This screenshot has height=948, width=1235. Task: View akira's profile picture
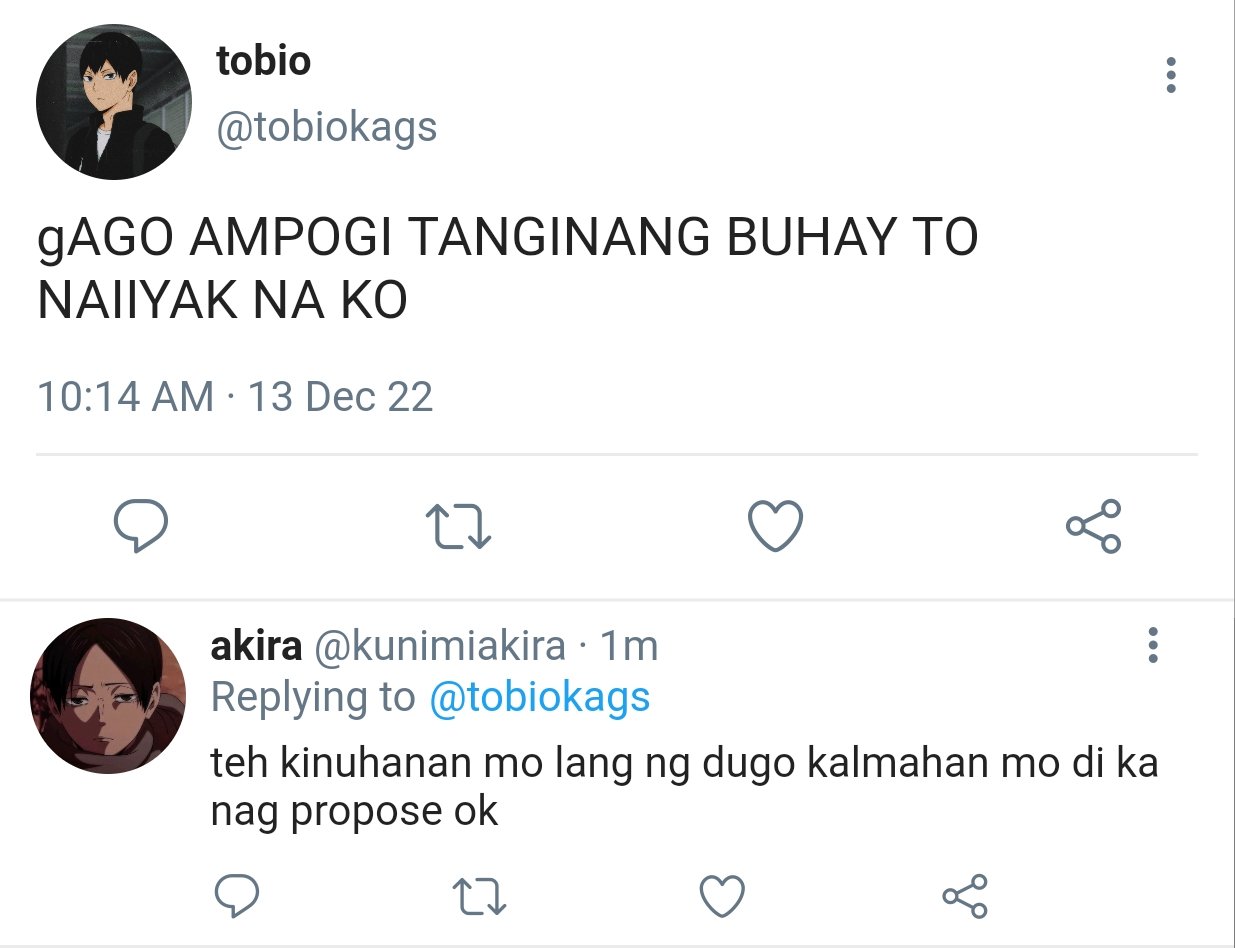108,695
